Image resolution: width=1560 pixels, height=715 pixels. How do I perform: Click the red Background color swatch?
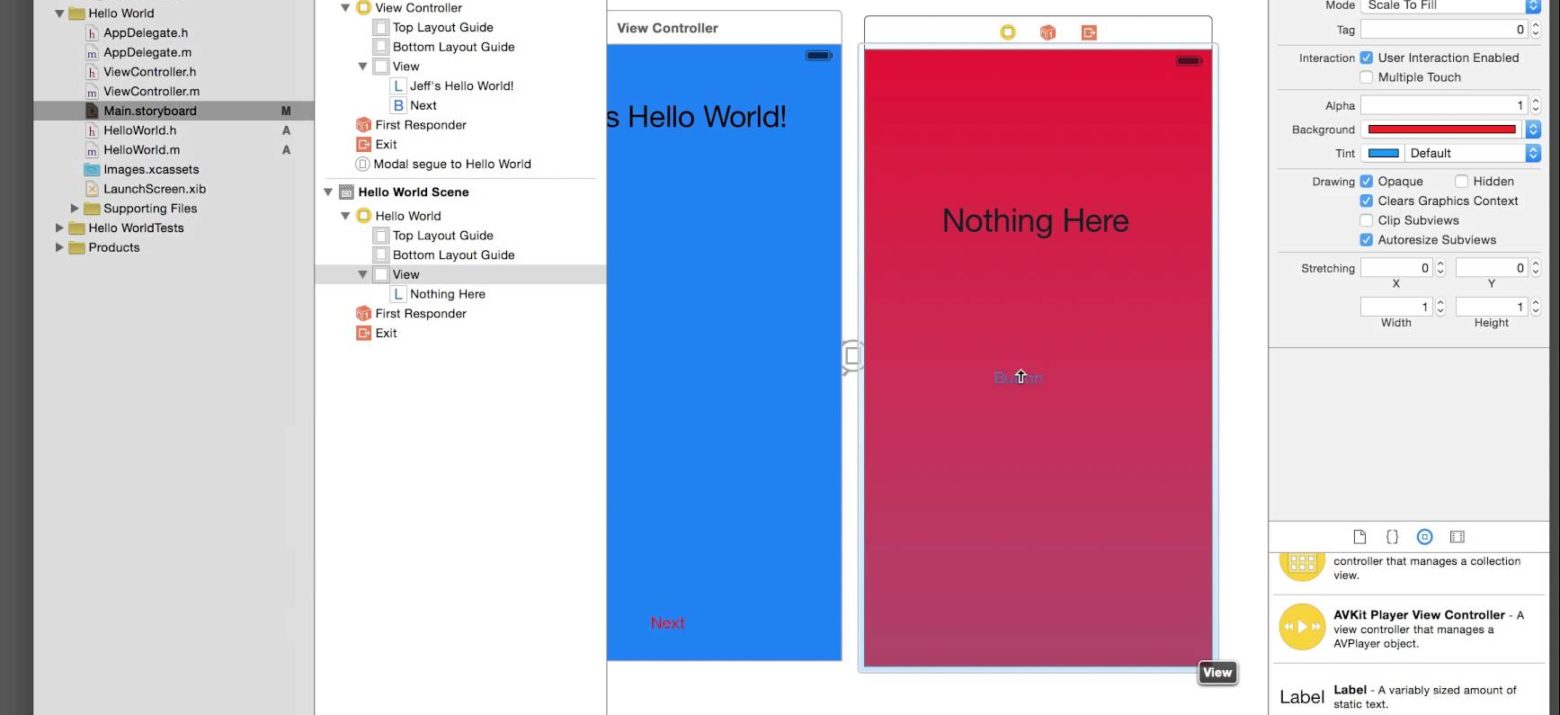pos(1441,130)
